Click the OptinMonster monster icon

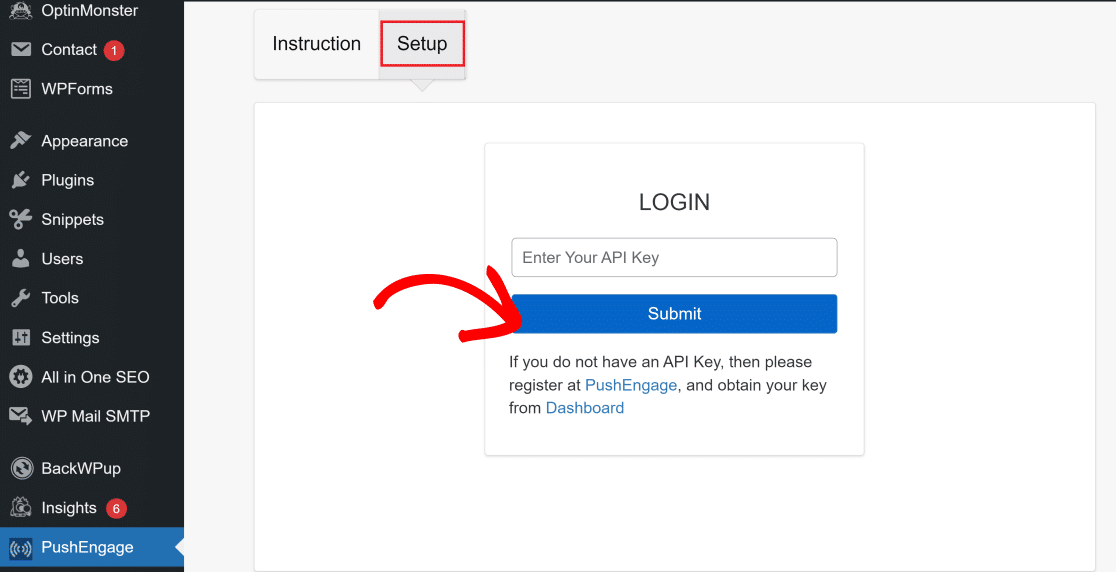[20, 11]
